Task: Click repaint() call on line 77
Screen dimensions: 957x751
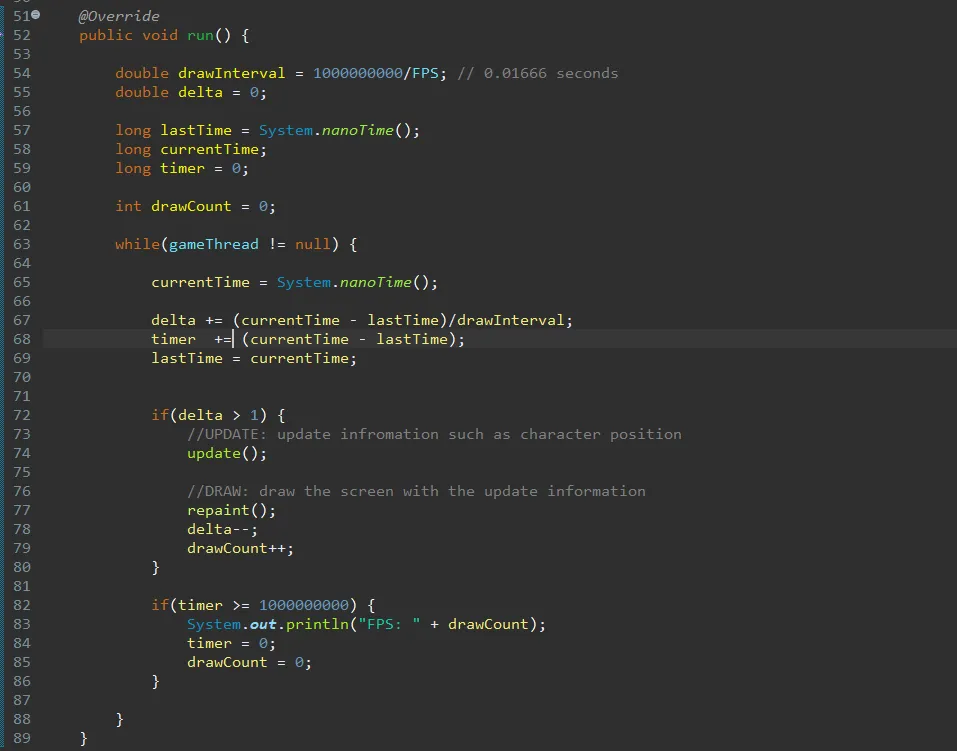Action: pyautogui.click(x=231, y=510)
